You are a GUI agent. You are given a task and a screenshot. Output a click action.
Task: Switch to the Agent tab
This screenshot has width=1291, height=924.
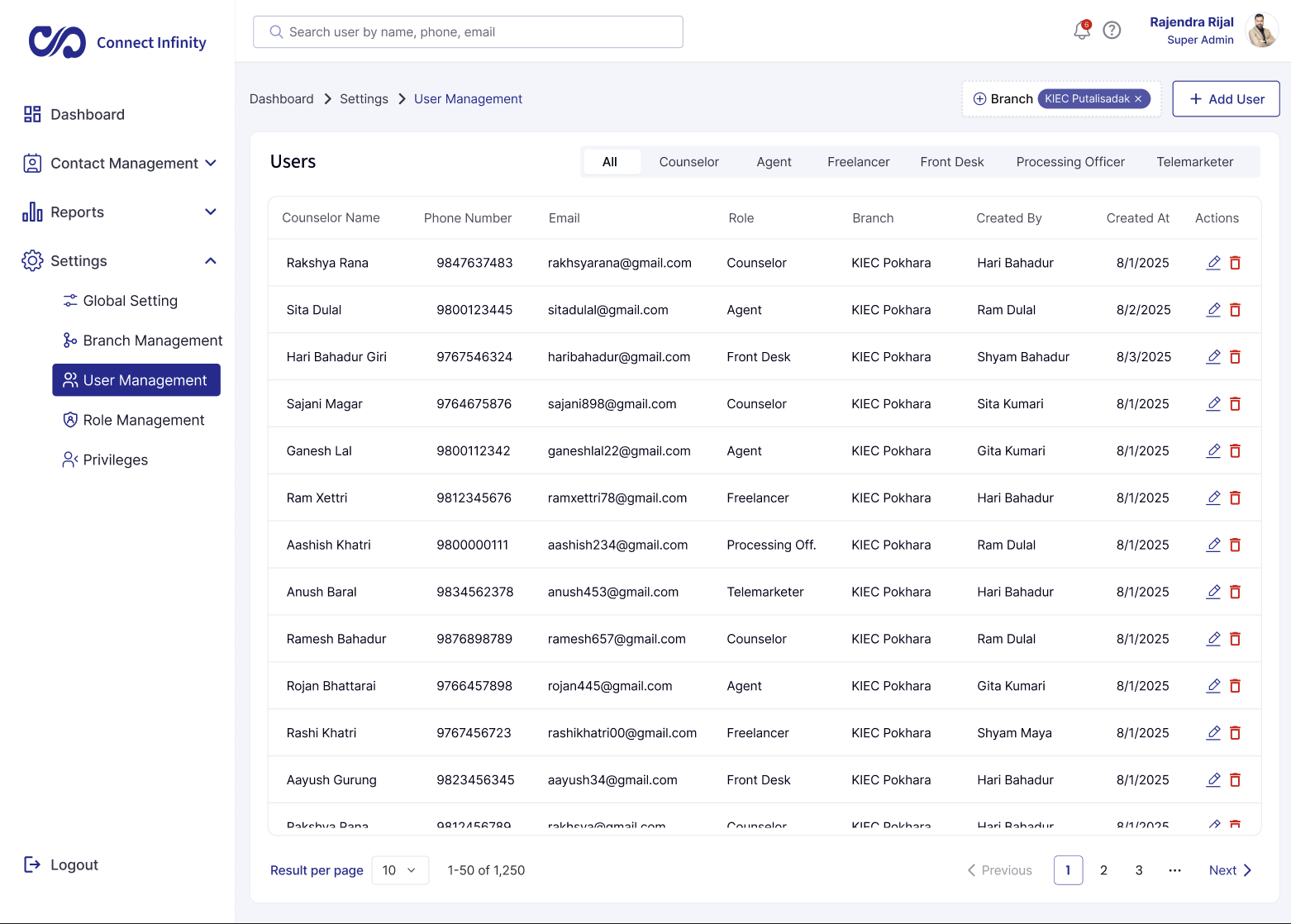(774, 162)
